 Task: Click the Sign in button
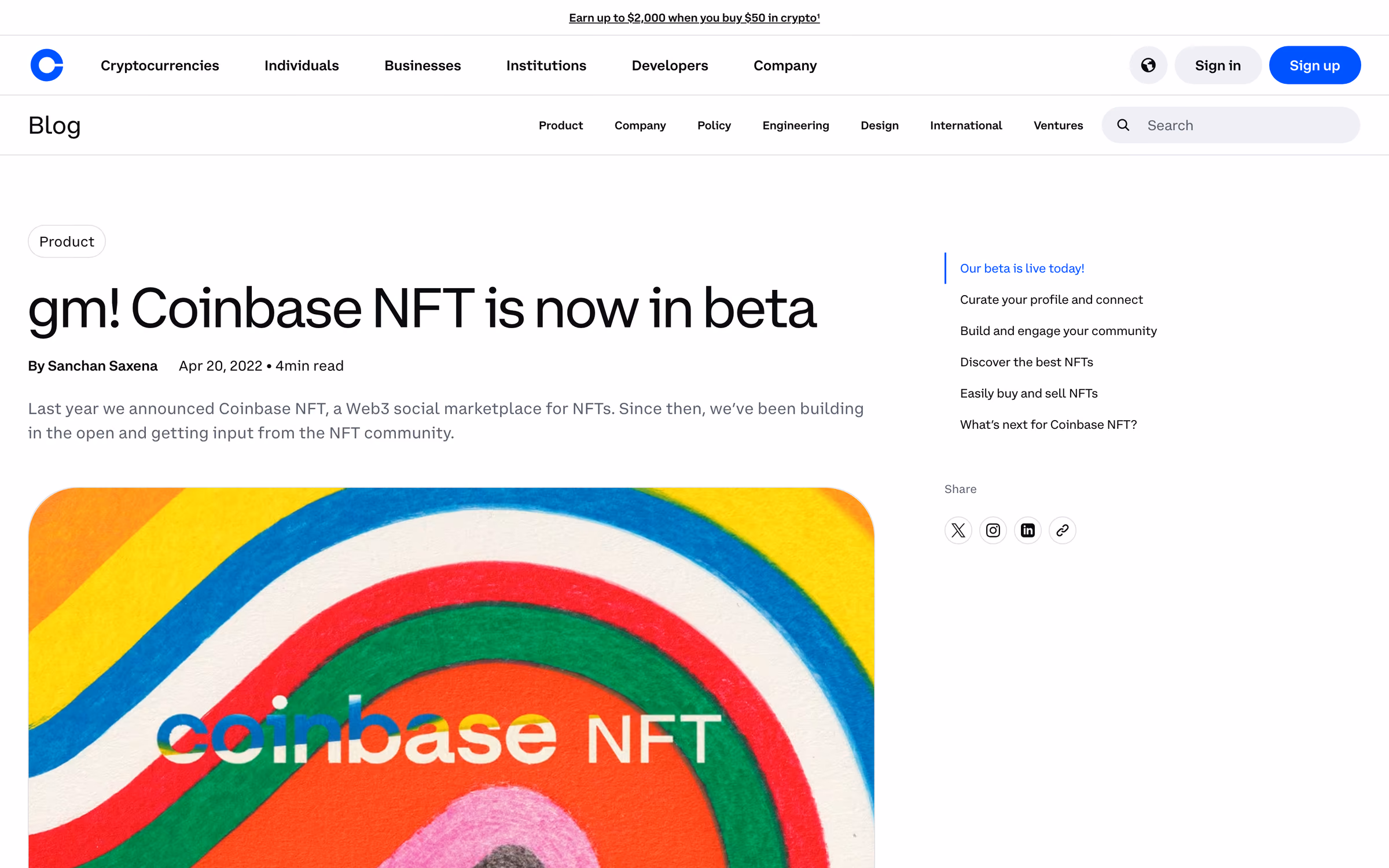tap(1218, 65)
